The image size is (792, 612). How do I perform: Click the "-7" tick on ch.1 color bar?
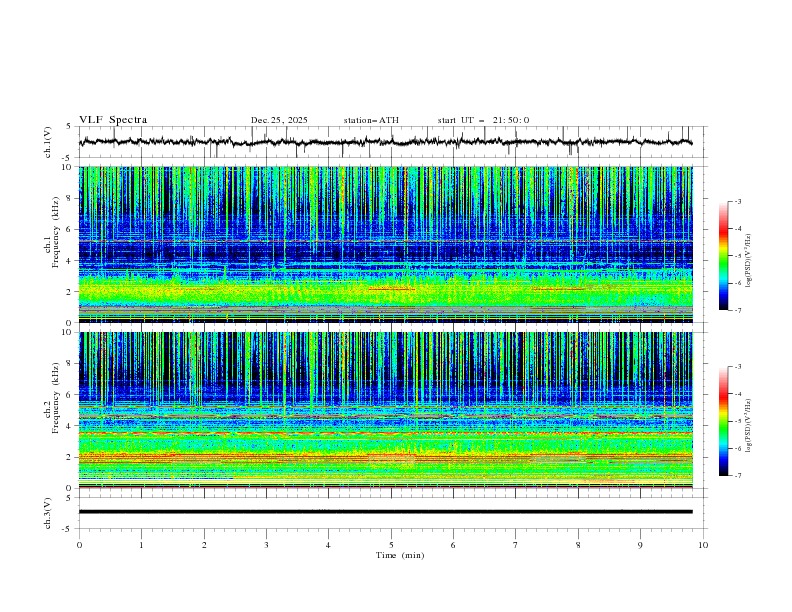[x=737, y=310]
